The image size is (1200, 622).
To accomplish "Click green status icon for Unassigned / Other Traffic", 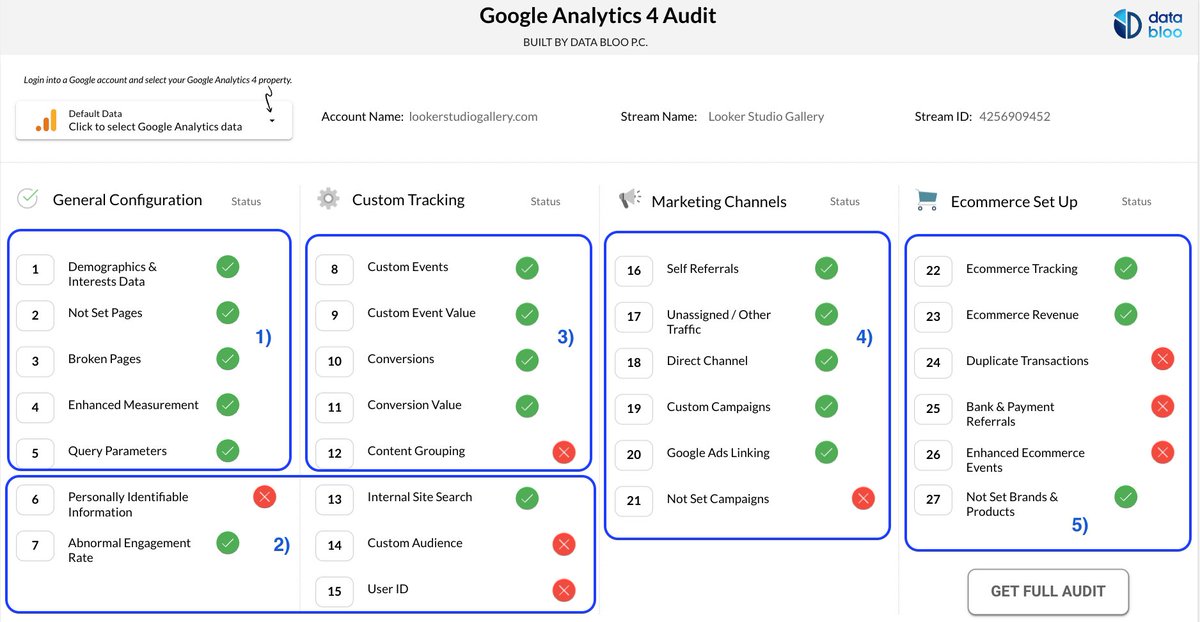I will tap(826, 314).
